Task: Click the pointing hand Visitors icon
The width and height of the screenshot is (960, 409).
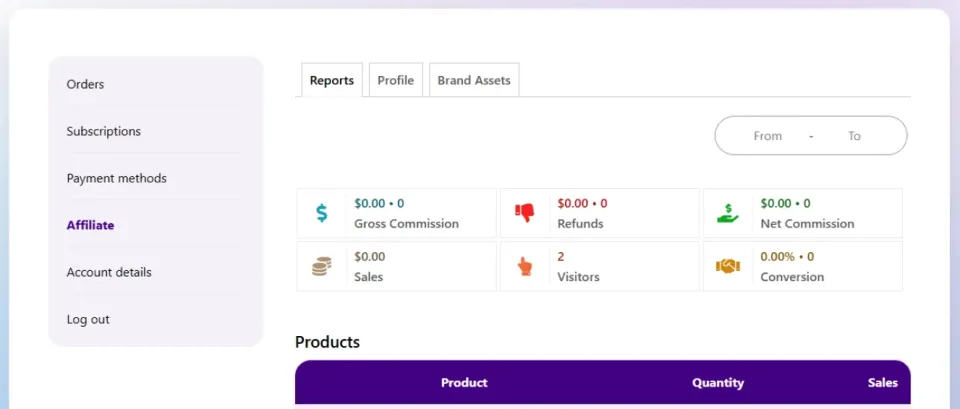Action: coord(524,266)
